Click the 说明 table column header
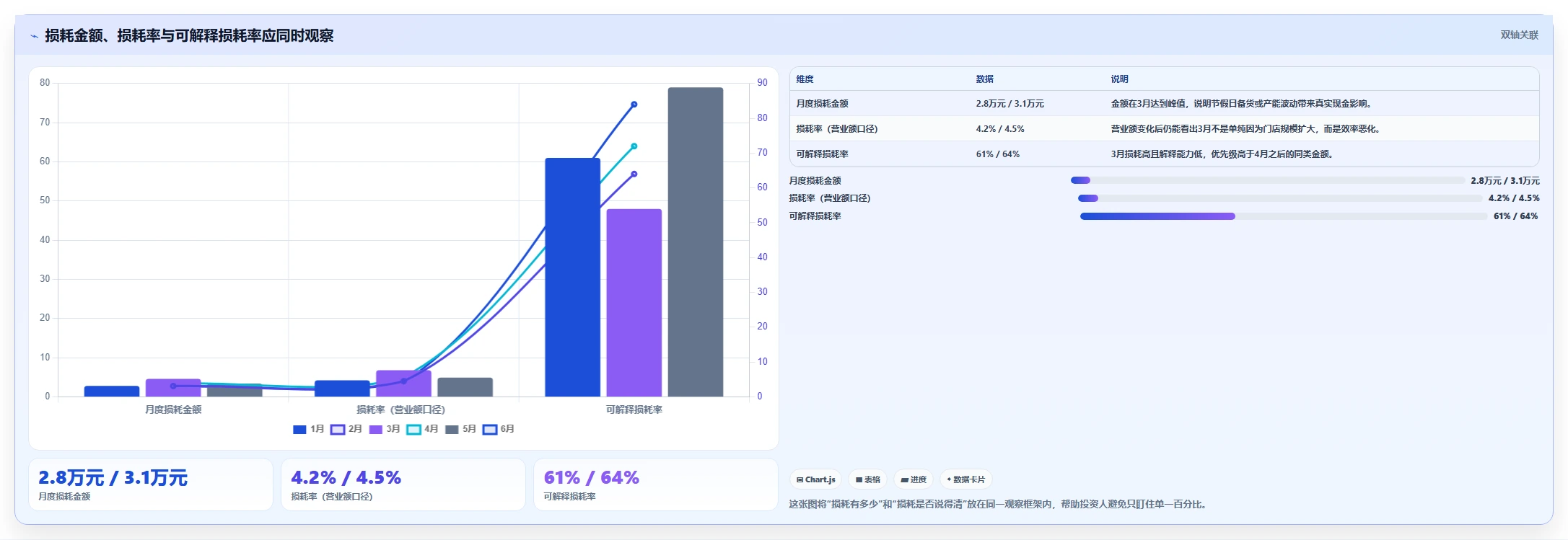This screenshot has width=1568, height=540. [x=1120, y=79]
